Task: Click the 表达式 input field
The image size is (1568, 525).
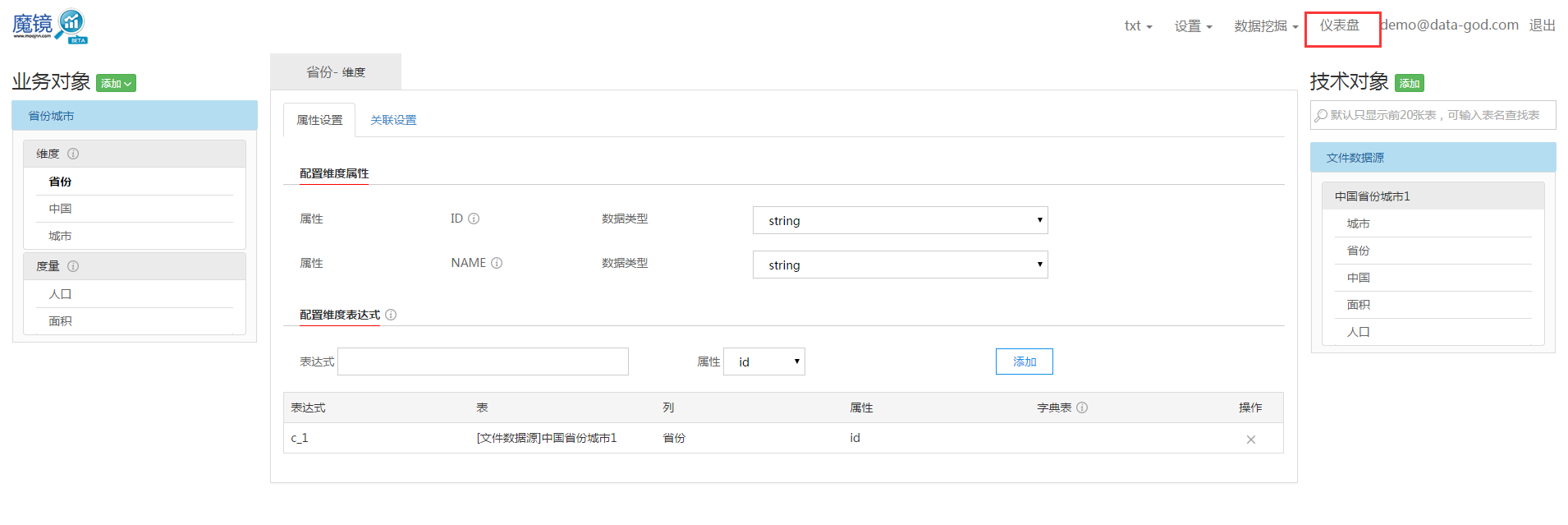Action: (483, 362)
